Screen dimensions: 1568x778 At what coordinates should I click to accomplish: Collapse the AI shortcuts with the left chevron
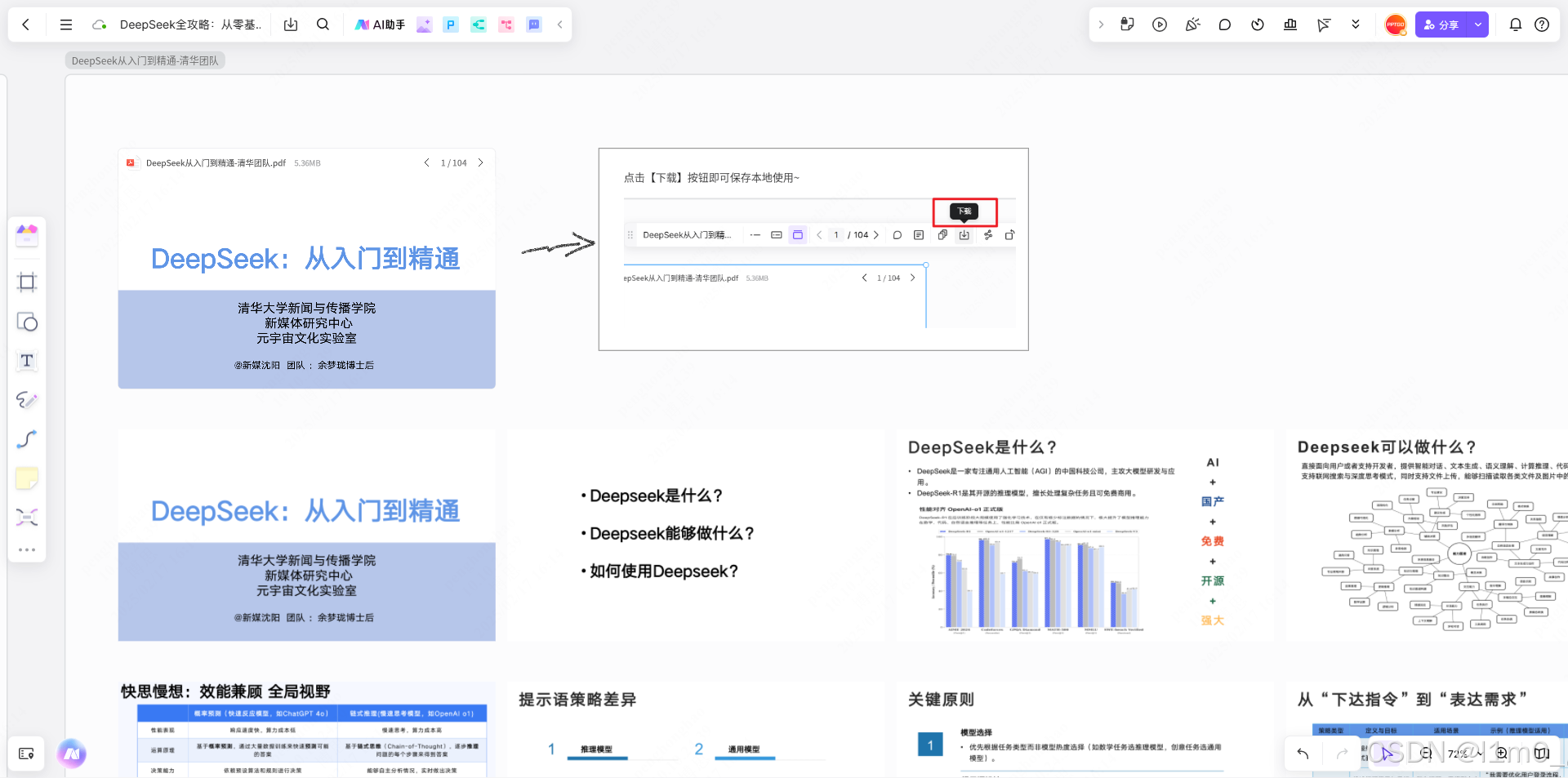[x=560, y=24]
